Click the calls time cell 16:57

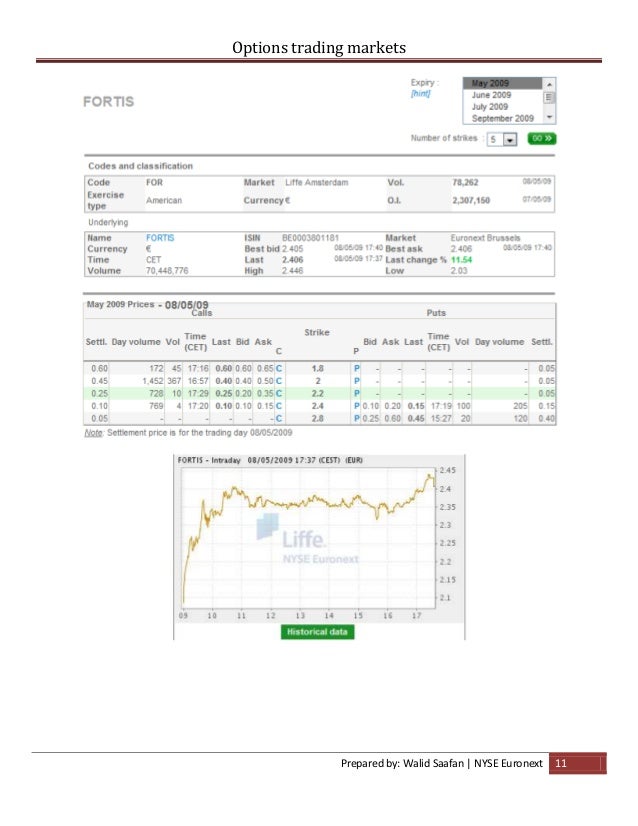point(198,381)
